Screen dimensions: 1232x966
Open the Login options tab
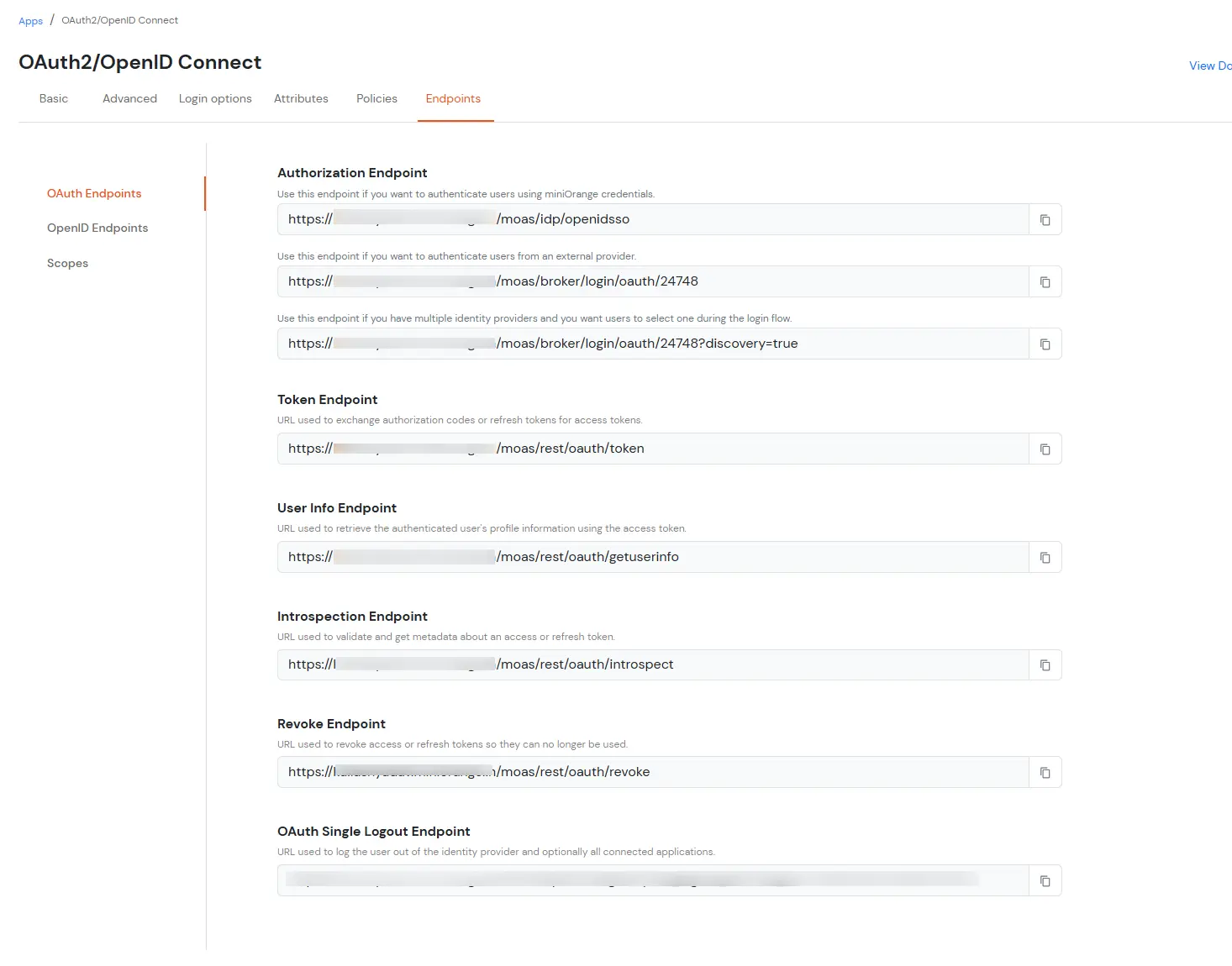(215, 98)
